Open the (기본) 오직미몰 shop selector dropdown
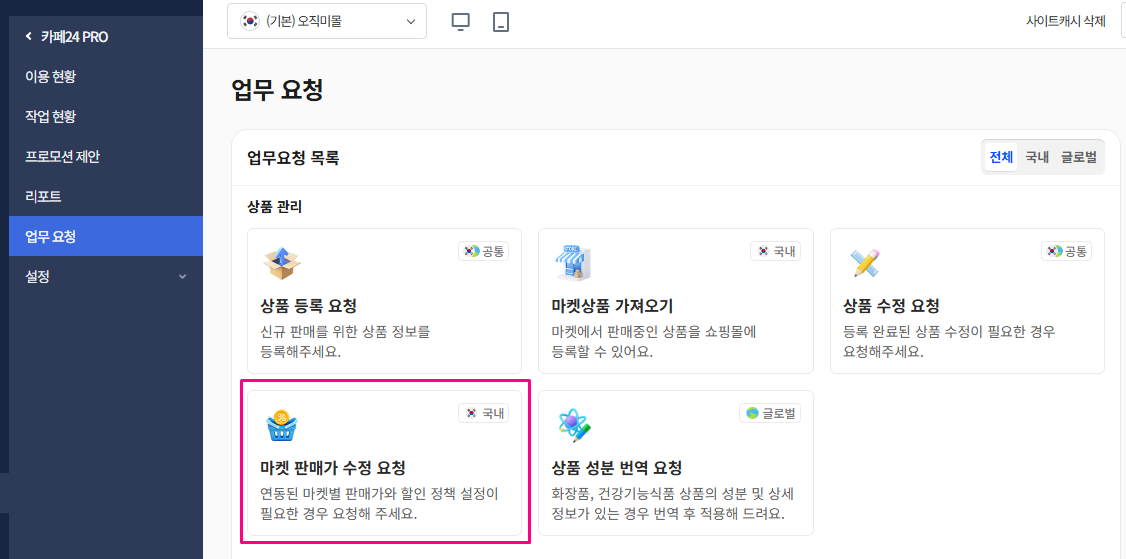 [327, 21]
